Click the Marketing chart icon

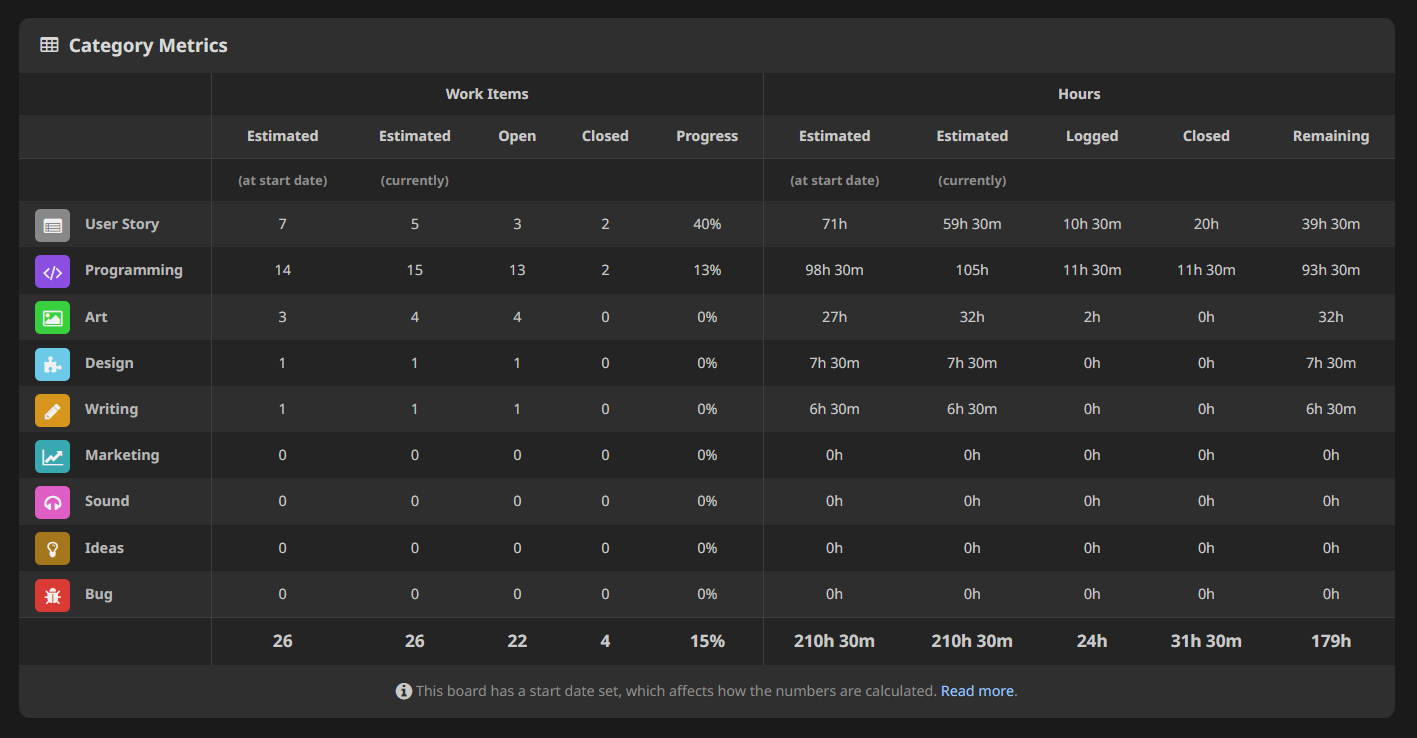pyautogui.click(x=52, y=455)
